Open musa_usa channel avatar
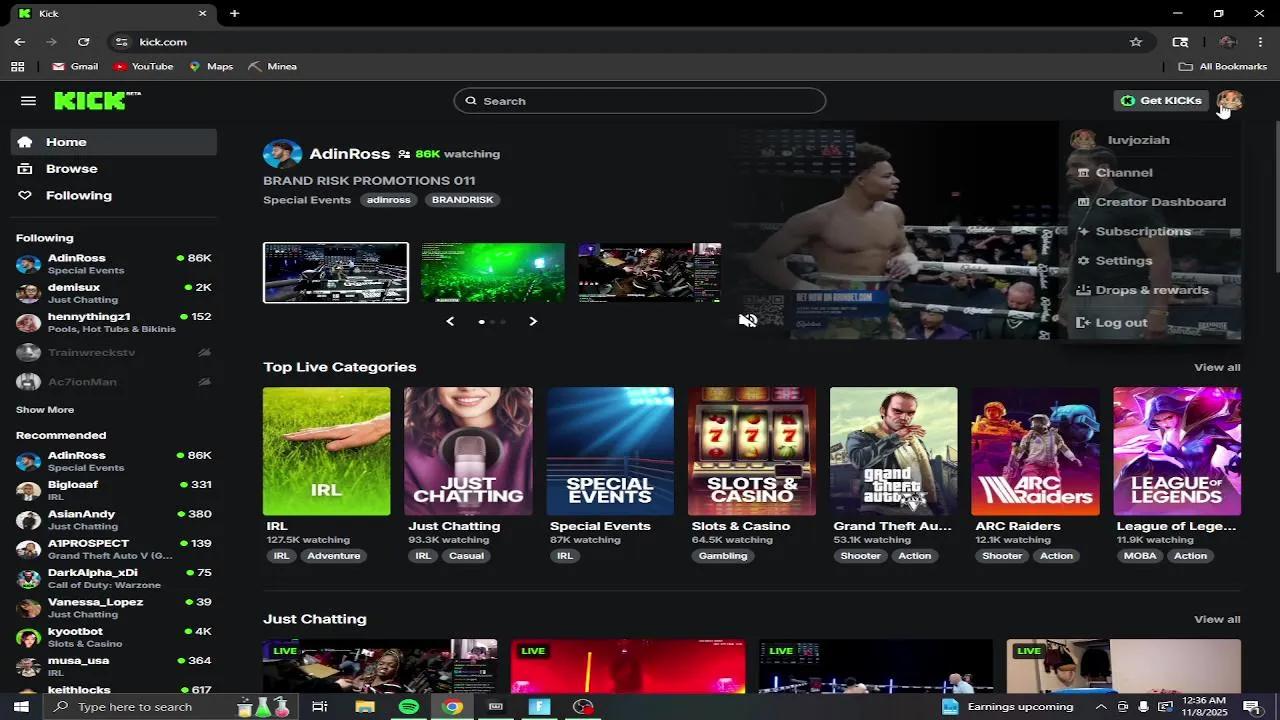The image size is (1280, 720). coord(29,666)
